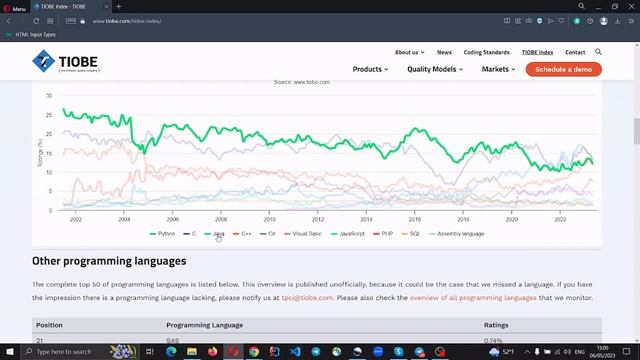Open Visual Studio Code from taskbar

[x=296, y=351]
